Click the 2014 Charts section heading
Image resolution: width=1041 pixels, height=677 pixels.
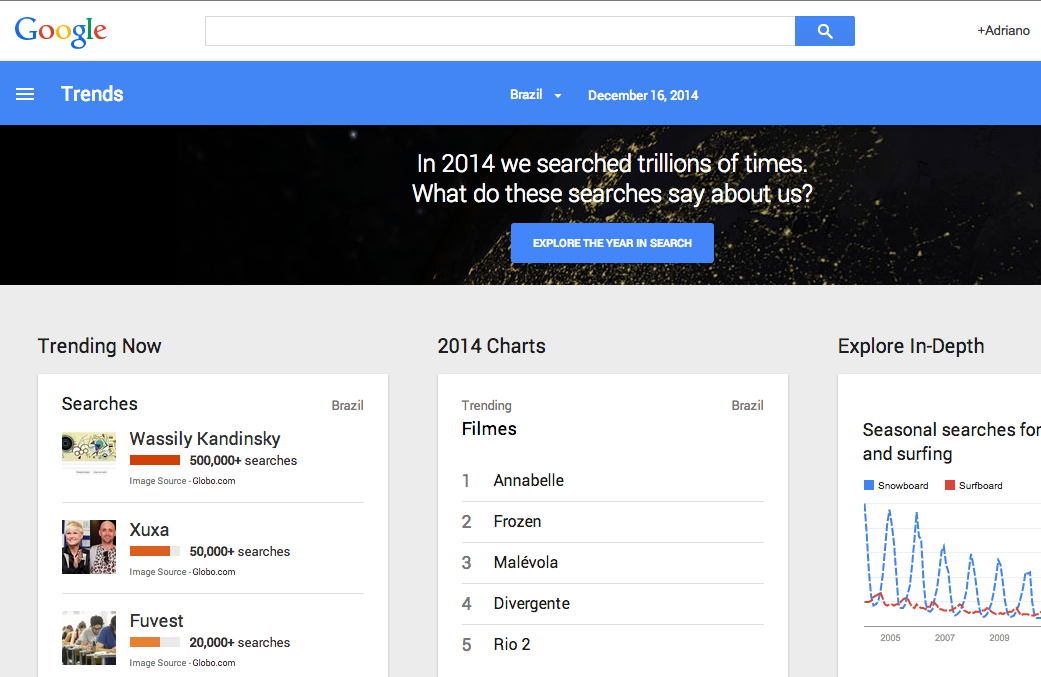(x=491, y=346)
